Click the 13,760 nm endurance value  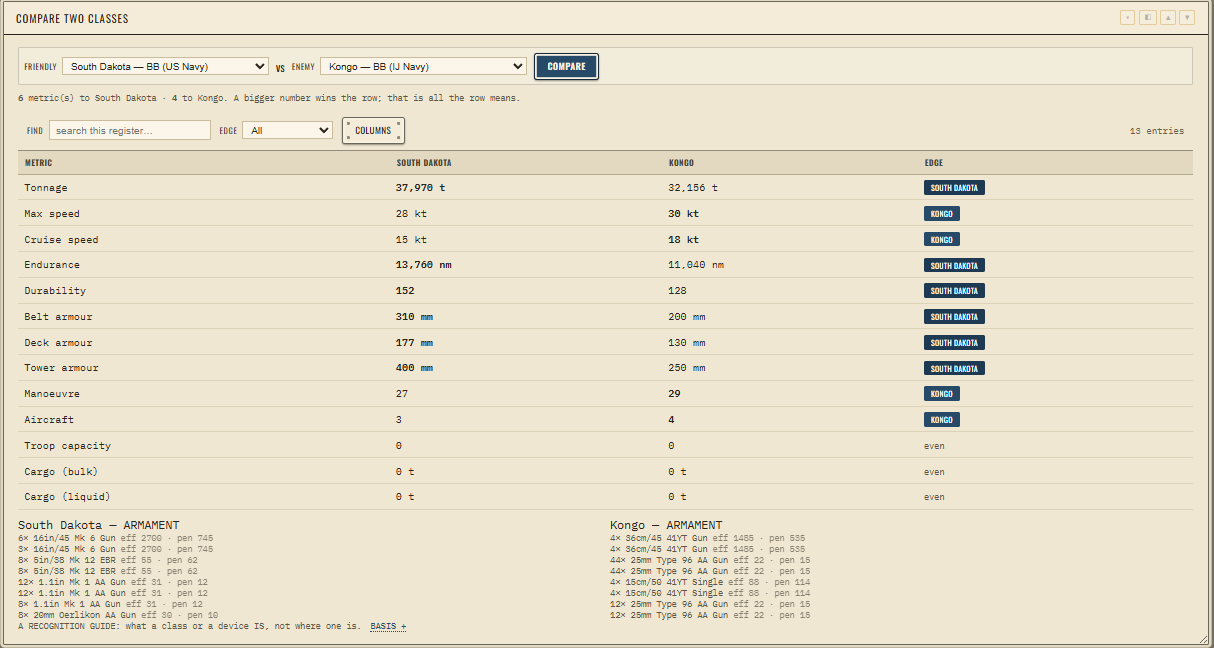point(424,265)
